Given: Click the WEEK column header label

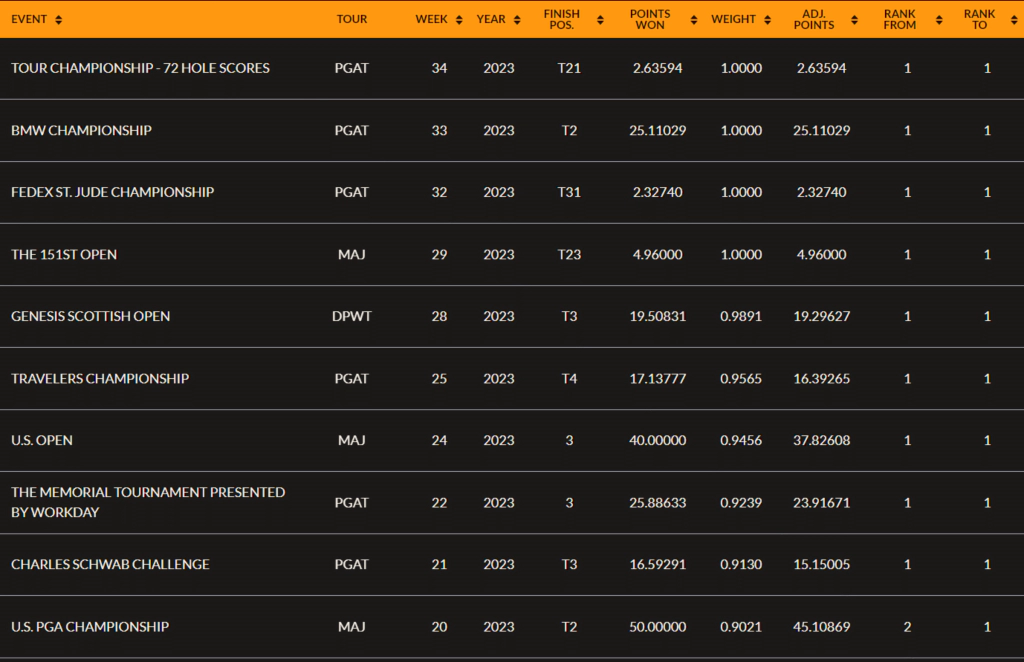Looking at the screenshot, I should [x=431, y=19].
